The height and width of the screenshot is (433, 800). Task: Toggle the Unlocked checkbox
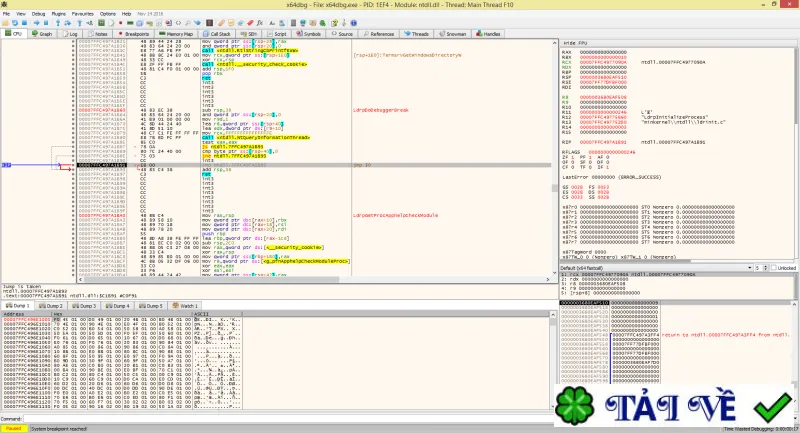click(774, 268)
